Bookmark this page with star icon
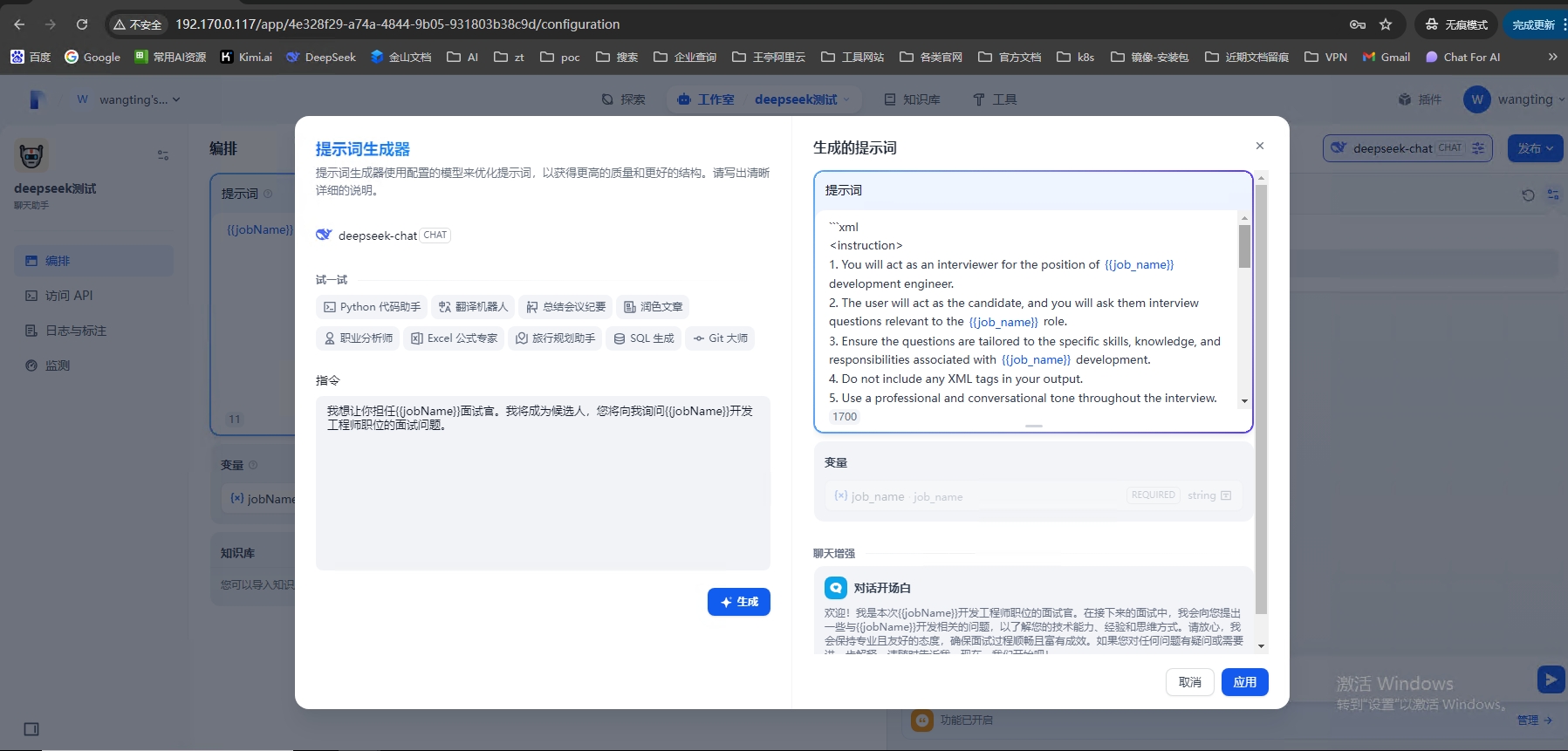Image resolution: width=1568 pixels, height=751 pixels. pos(1386,24)
